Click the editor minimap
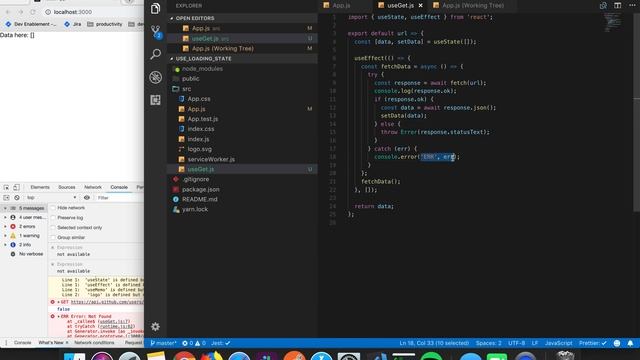The height and width of the screenshot is (360, 640). pyautogui.click(x=612, y=22)
